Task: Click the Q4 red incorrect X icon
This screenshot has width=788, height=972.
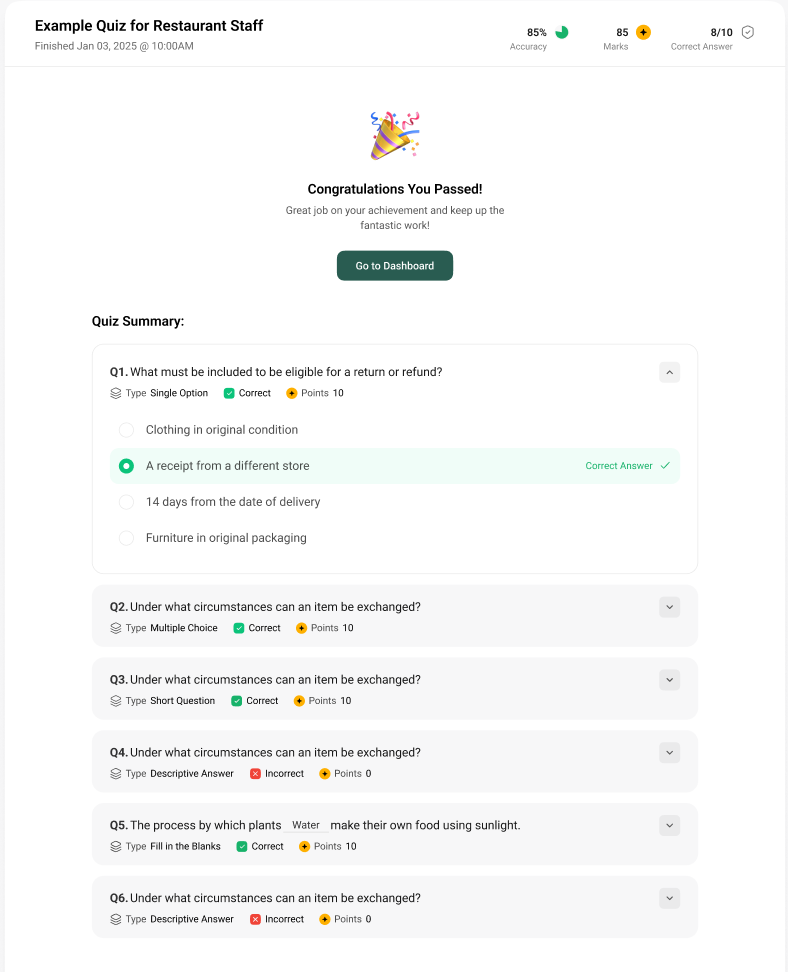Action: tap(255, 774)
